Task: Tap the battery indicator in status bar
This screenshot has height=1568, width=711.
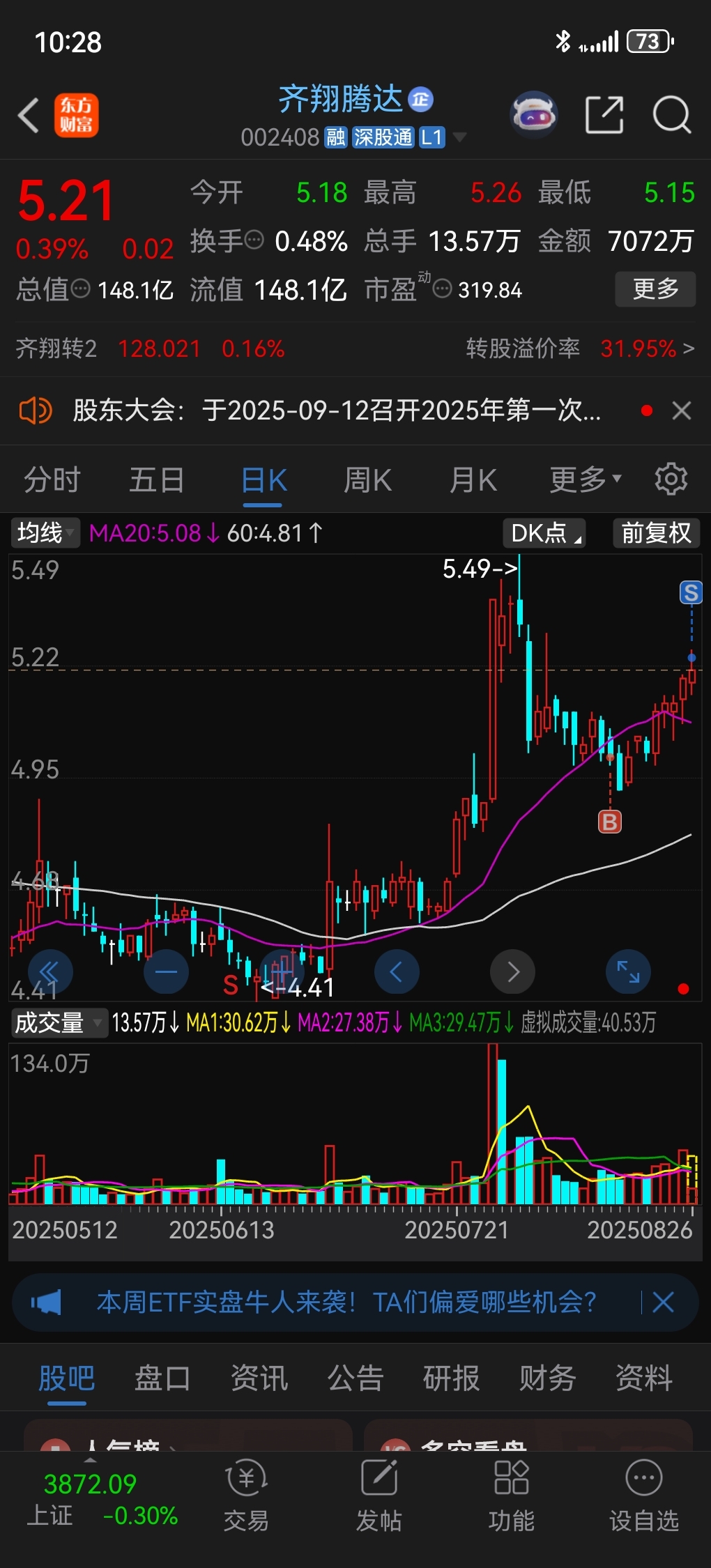Action: pyautogui.click(x=650, y=42)
